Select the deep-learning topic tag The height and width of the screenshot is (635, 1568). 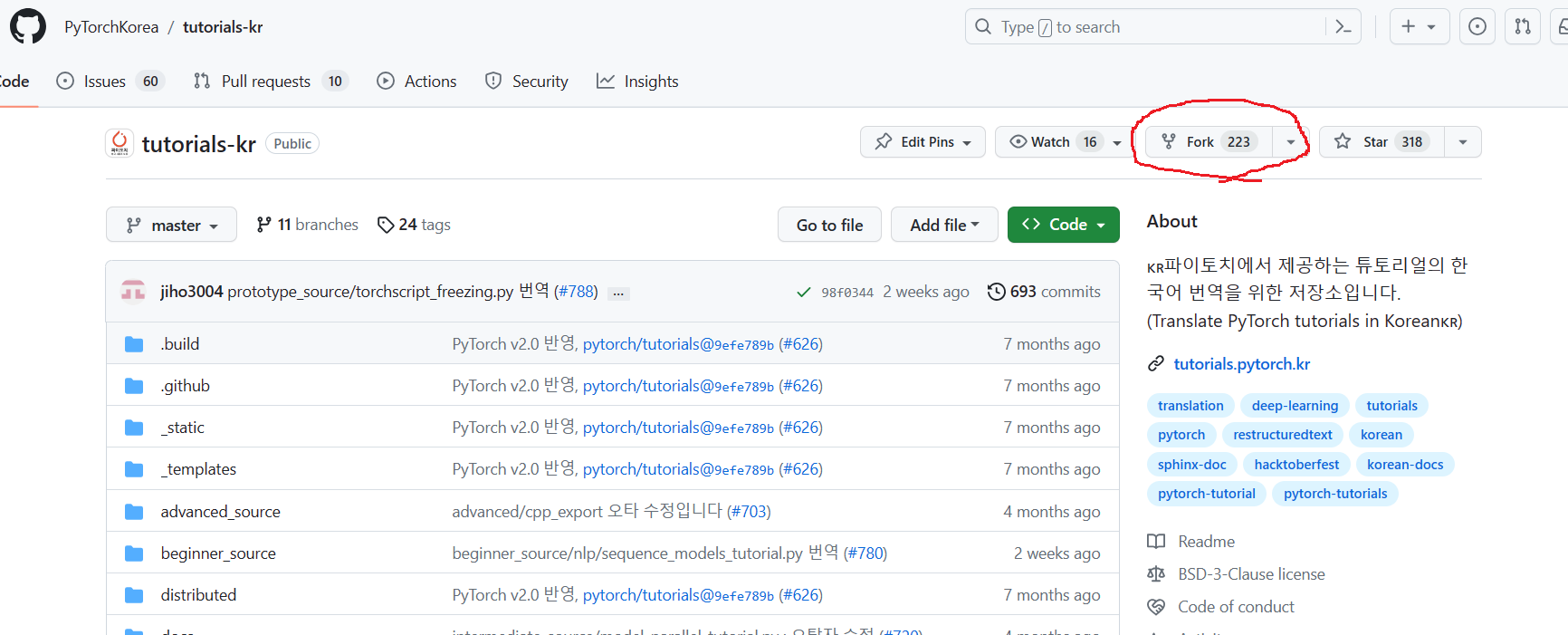coord(1295,406)
